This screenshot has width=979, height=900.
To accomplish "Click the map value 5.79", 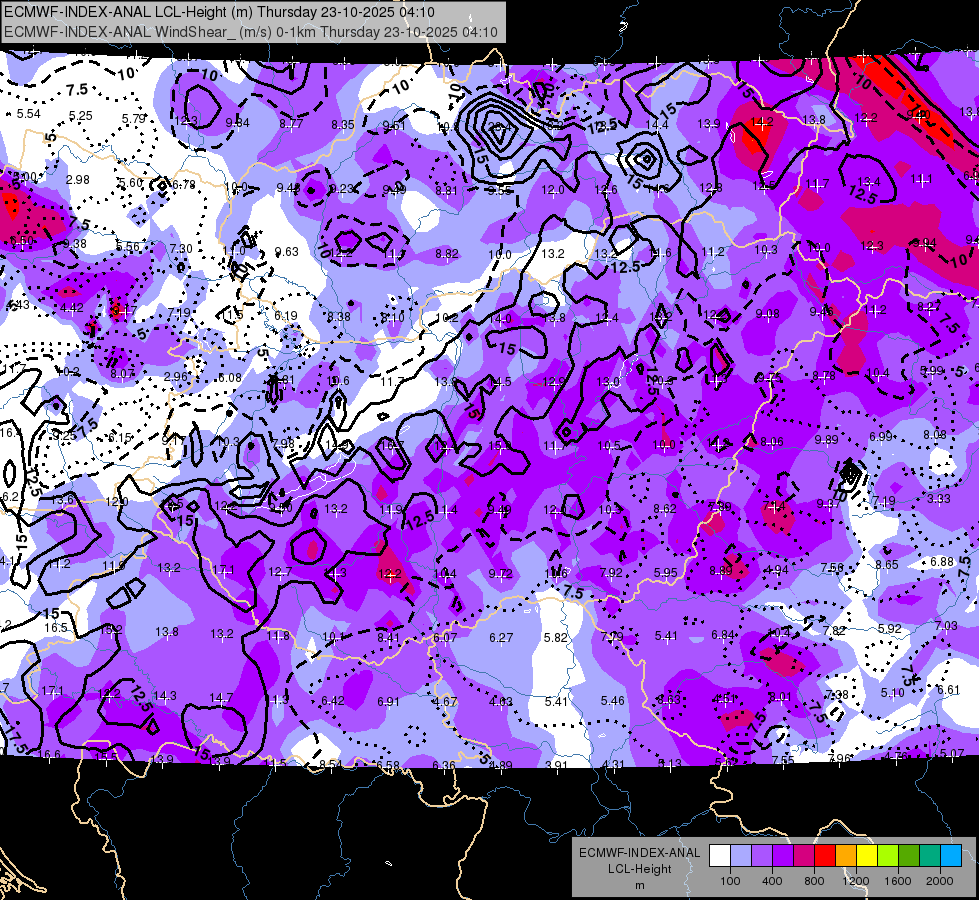I will point(134,118).
